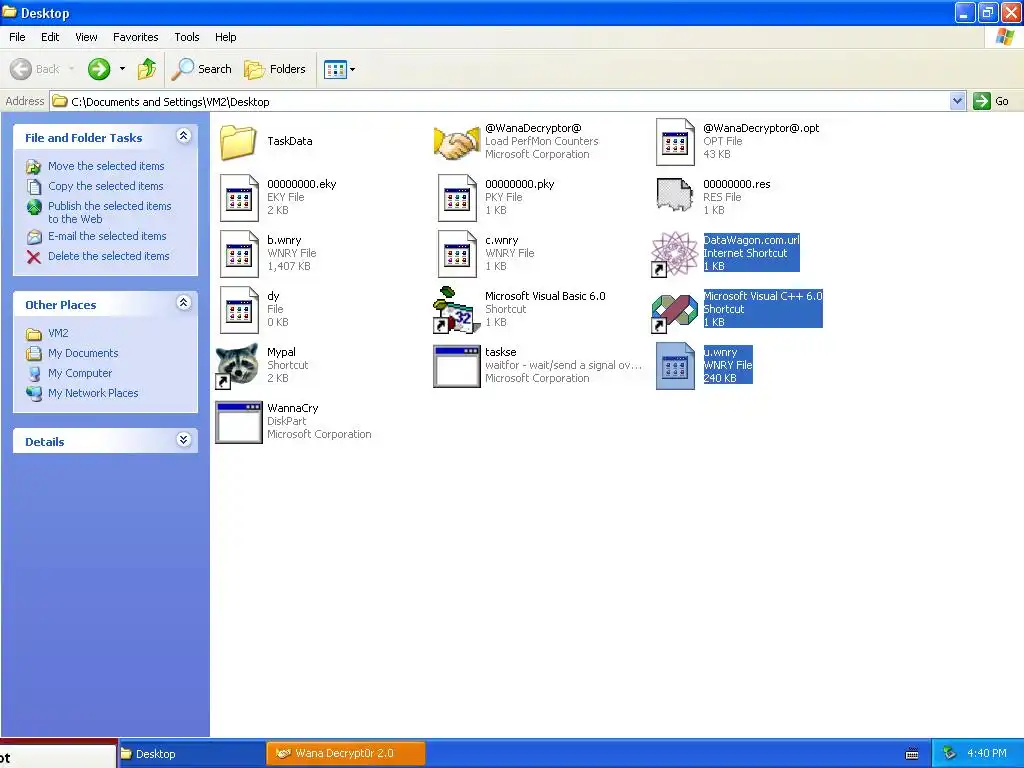This screenshot has width=1024, height=768.
Task: Open the TaskData folder icon
Action: (238, 142)
